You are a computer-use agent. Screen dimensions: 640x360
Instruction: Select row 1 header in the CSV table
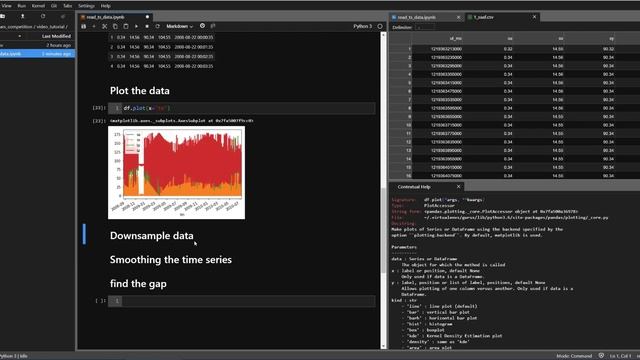click(x=400, y=49)
